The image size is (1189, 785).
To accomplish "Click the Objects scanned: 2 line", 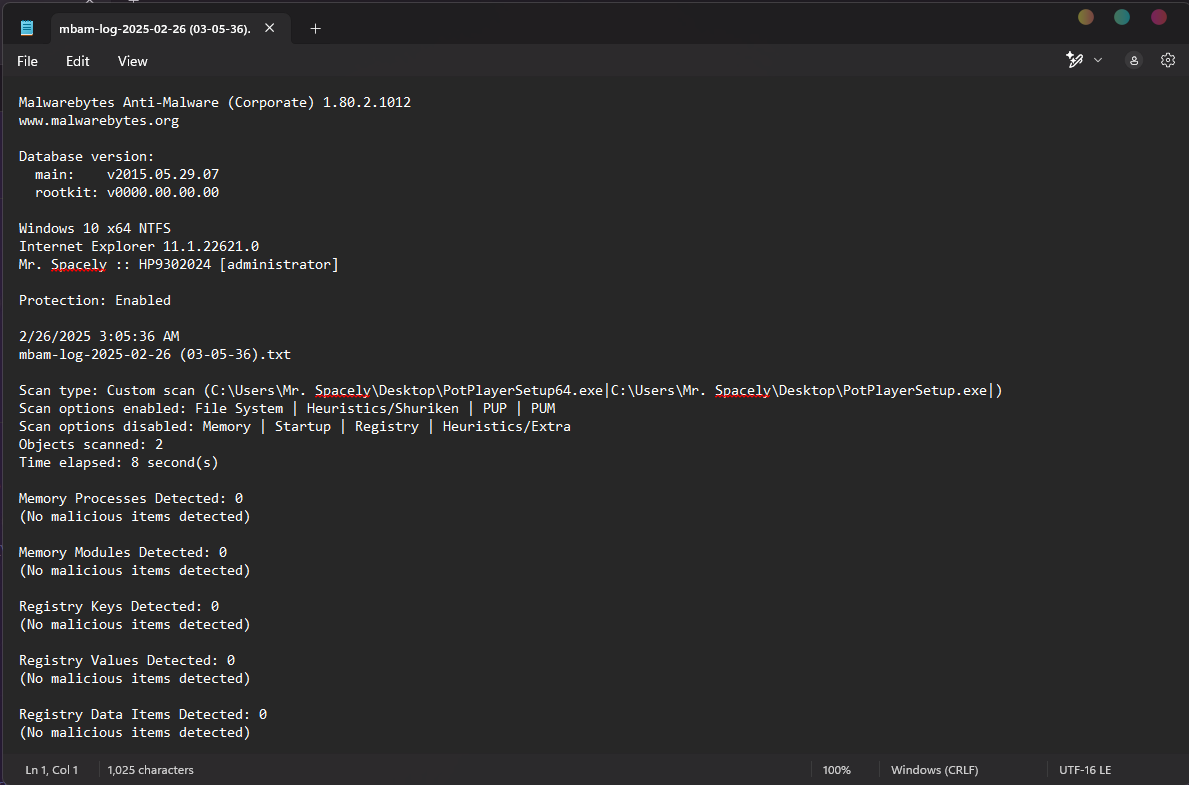I will tap(91, 444).
